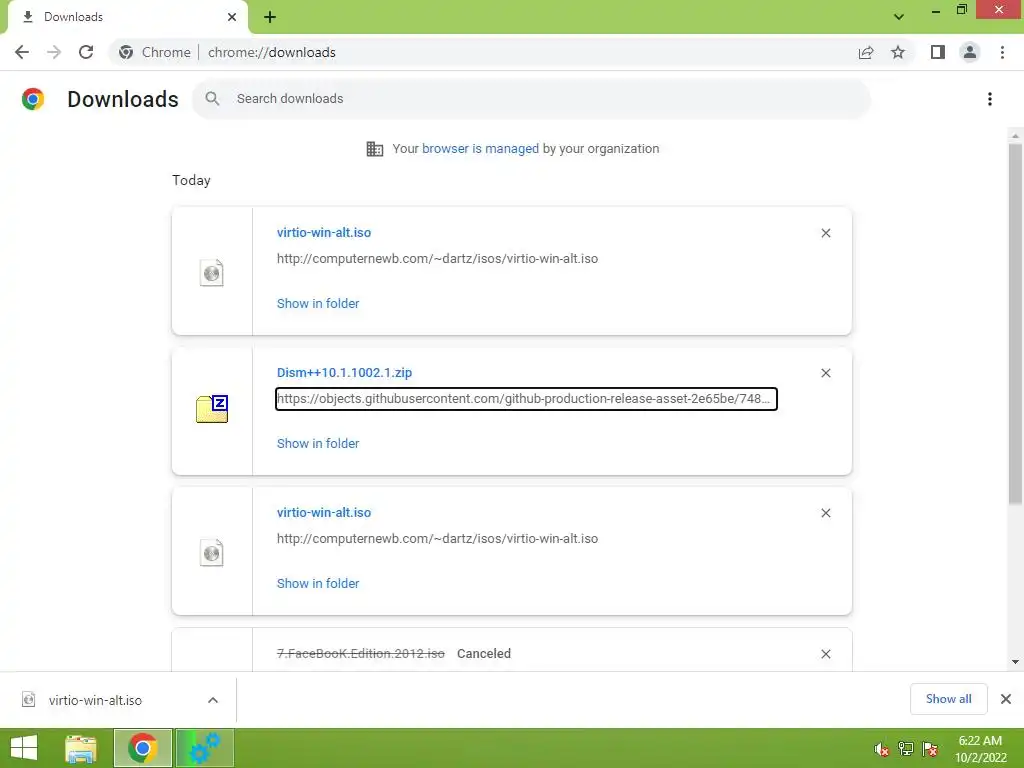The width and height of the screenshot is (1024, 768).
Task: Click the Search downloads field
Action: 530,99
